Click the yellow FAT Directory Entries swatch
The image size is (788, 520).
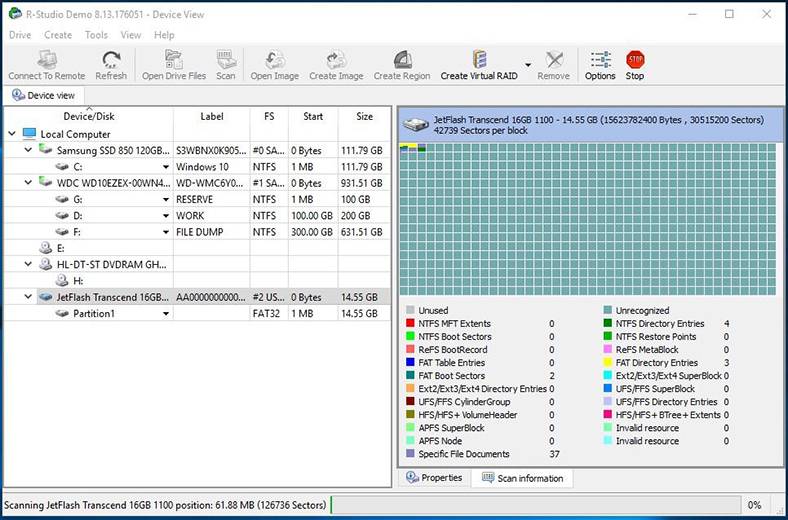608,362
